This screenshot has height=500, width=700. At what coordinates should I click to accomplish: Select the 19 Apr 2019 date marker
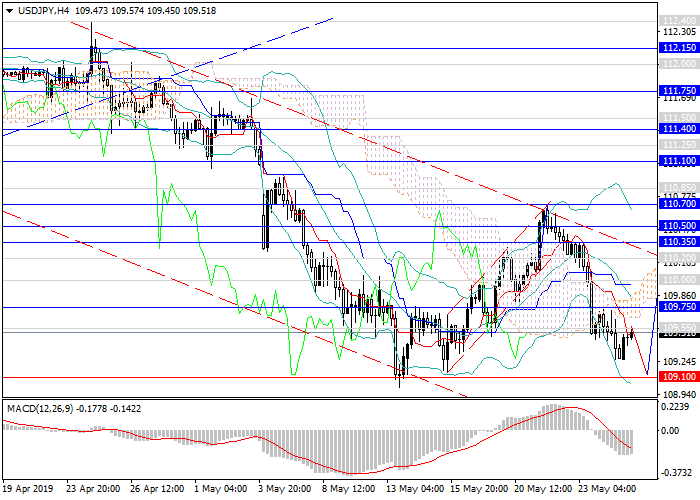28,490
